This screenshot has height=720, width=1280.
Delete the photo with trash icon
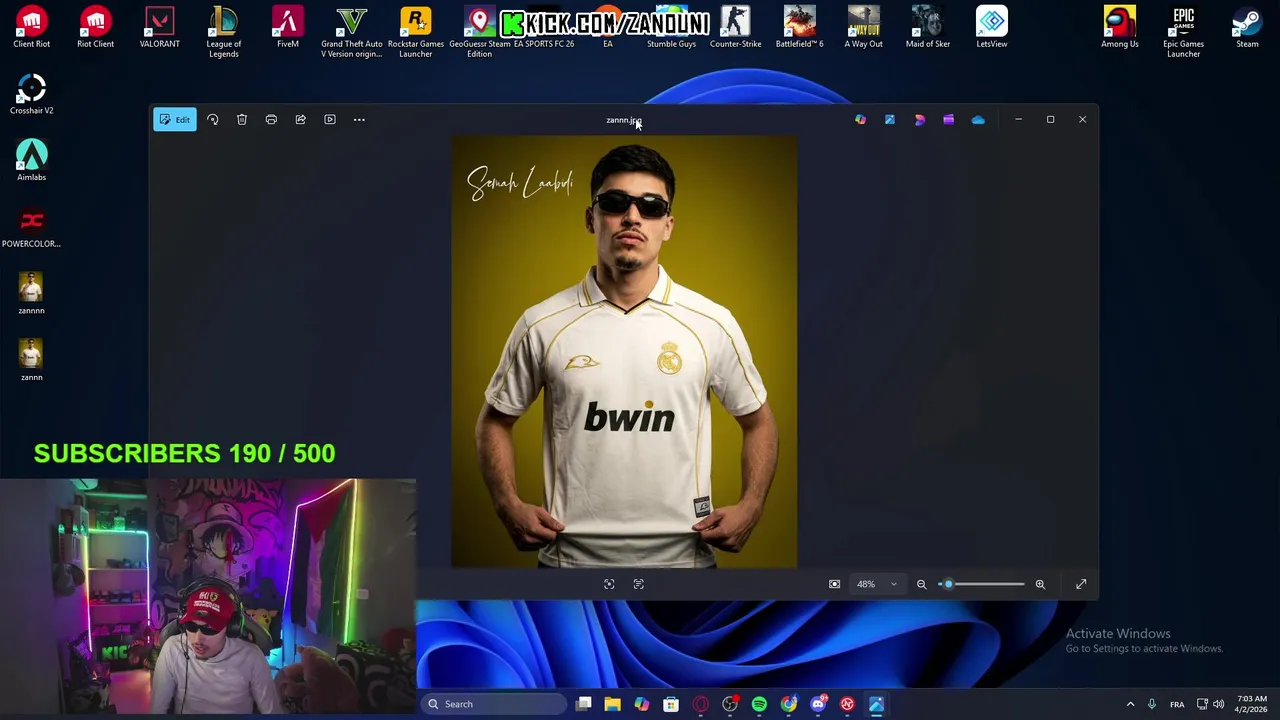click(x=242, y=120)
